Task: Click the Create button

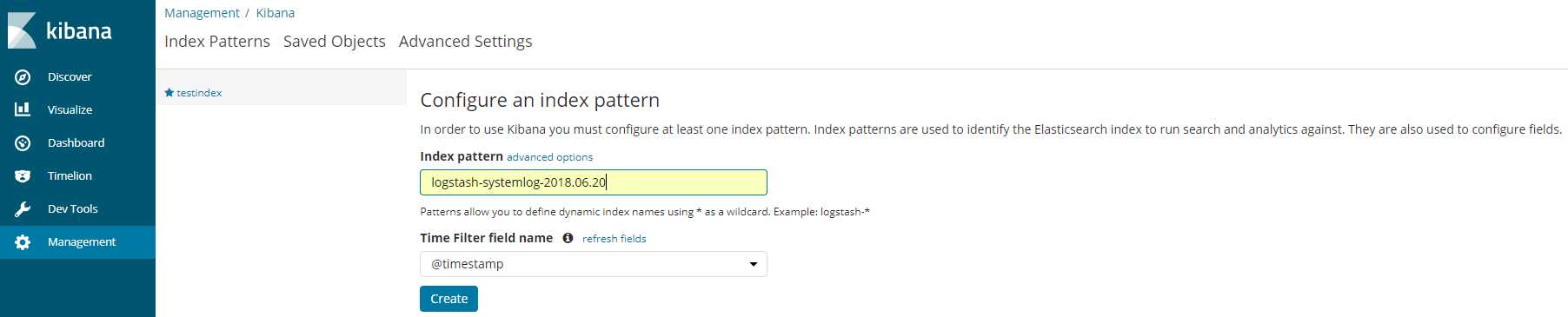Action: click(449, 299)
